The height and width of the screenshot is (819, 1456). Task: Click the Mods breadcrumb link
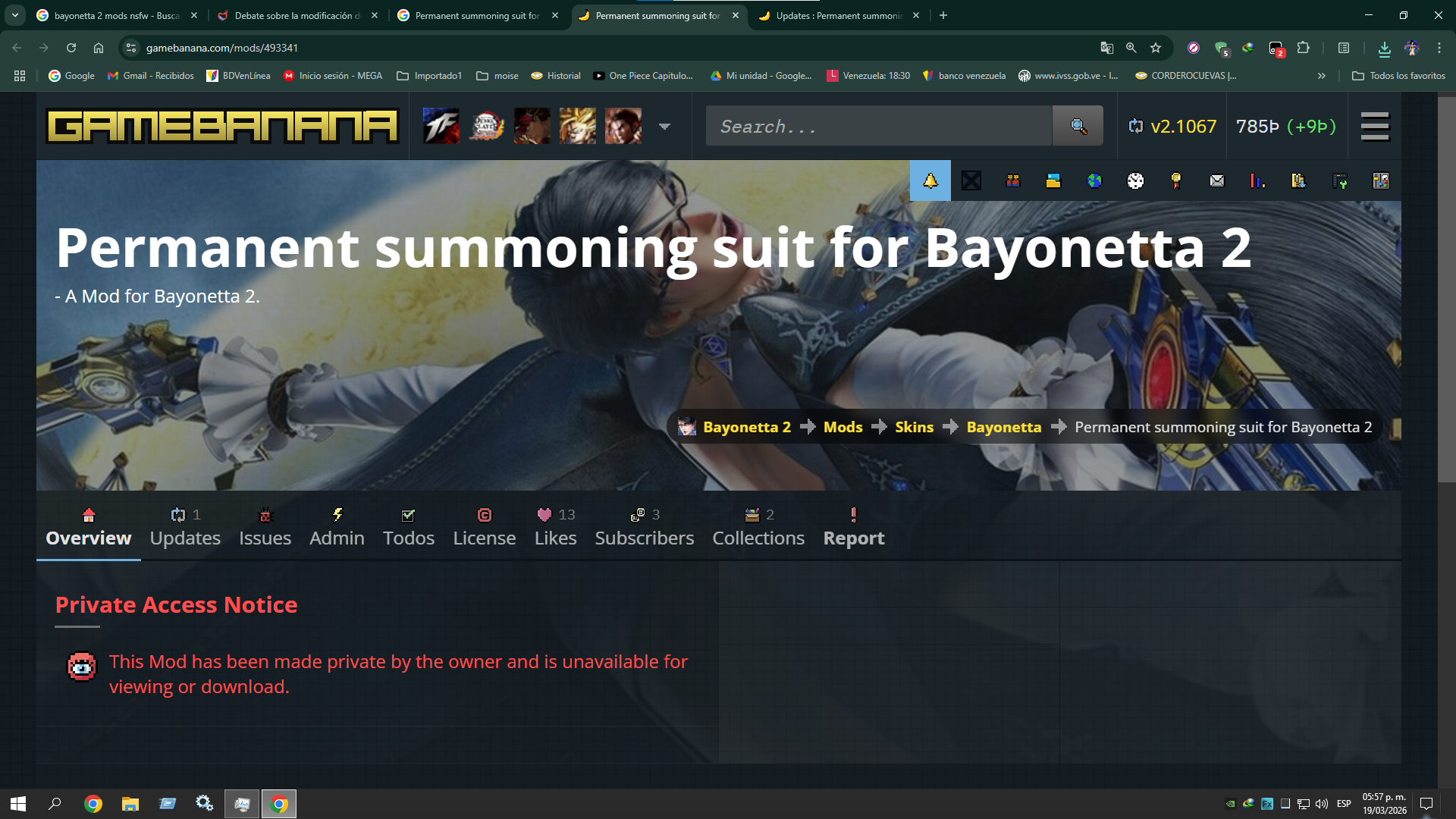(x=843, y=427)
